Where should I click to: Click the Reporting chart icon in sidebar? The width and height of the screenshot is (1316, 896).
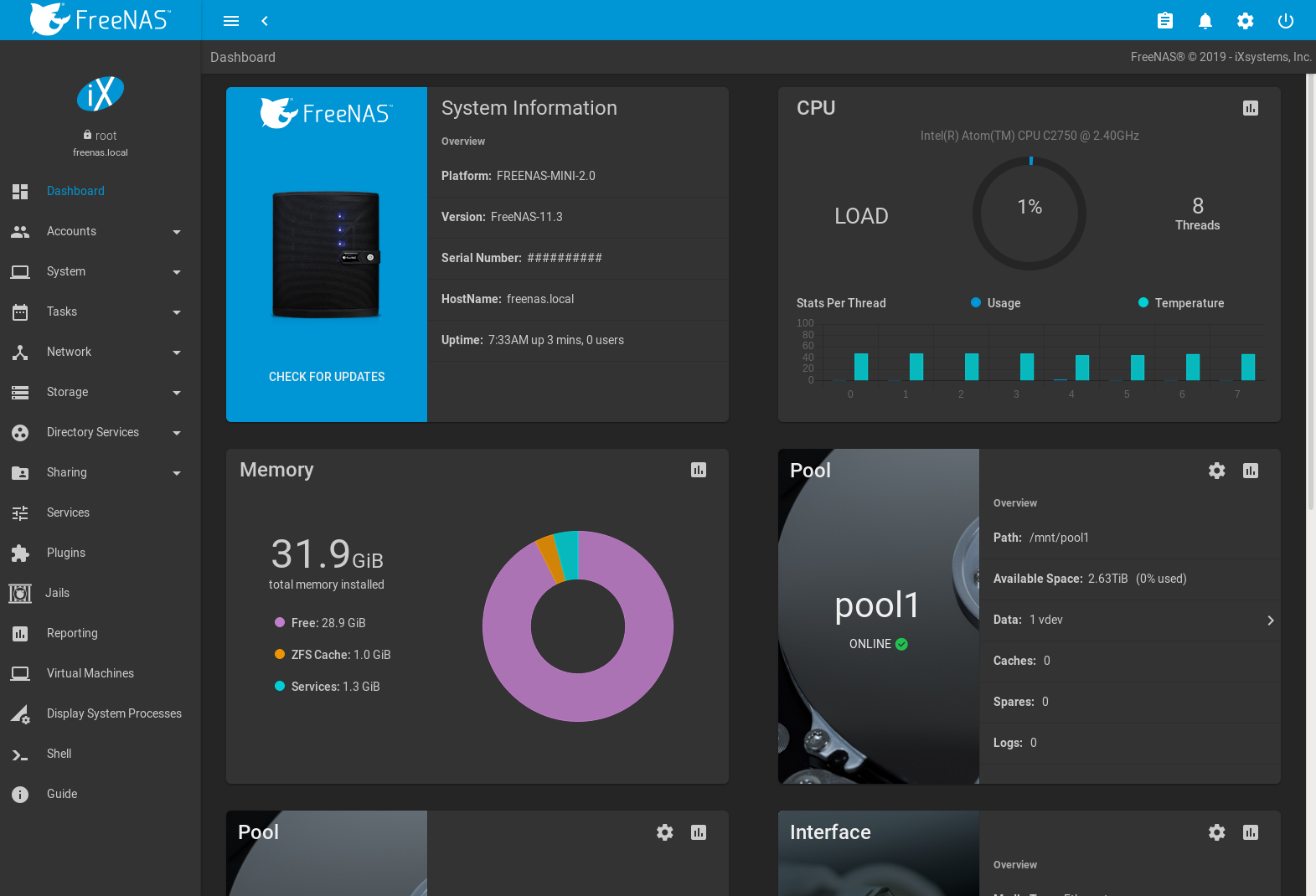20,634
